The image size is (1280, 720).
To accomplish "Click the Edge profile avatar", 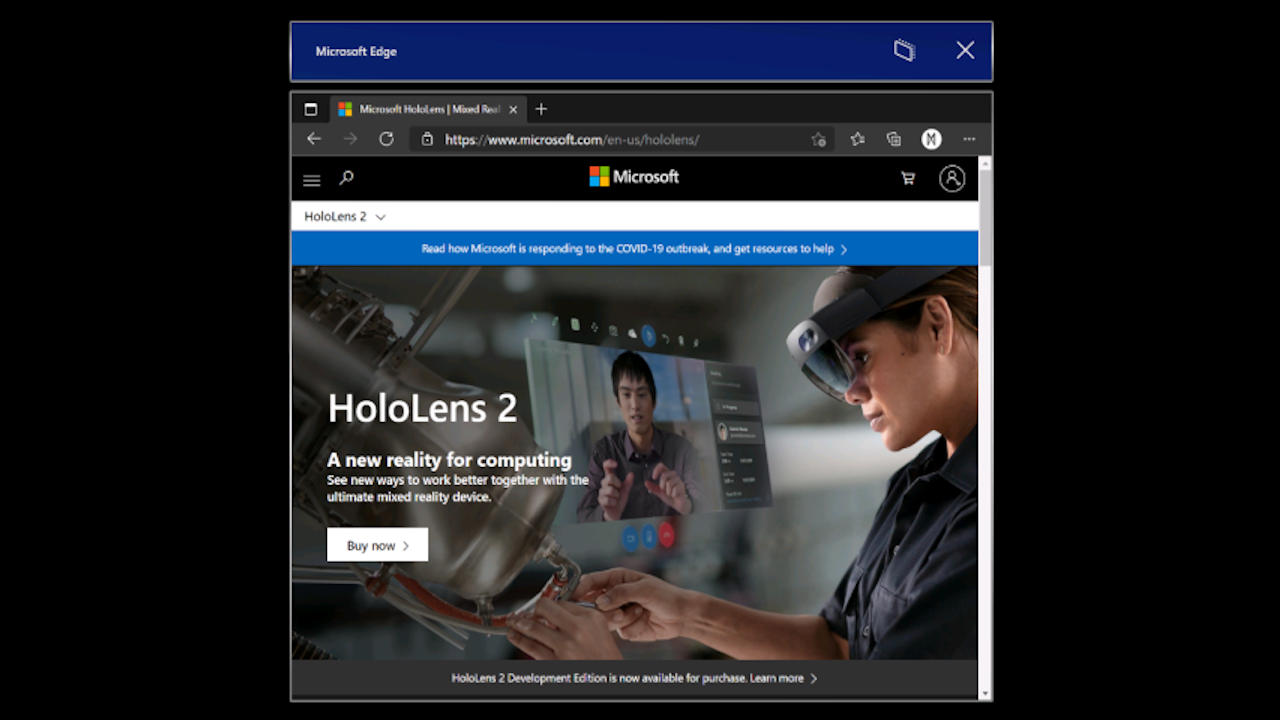I will [931, 139].
